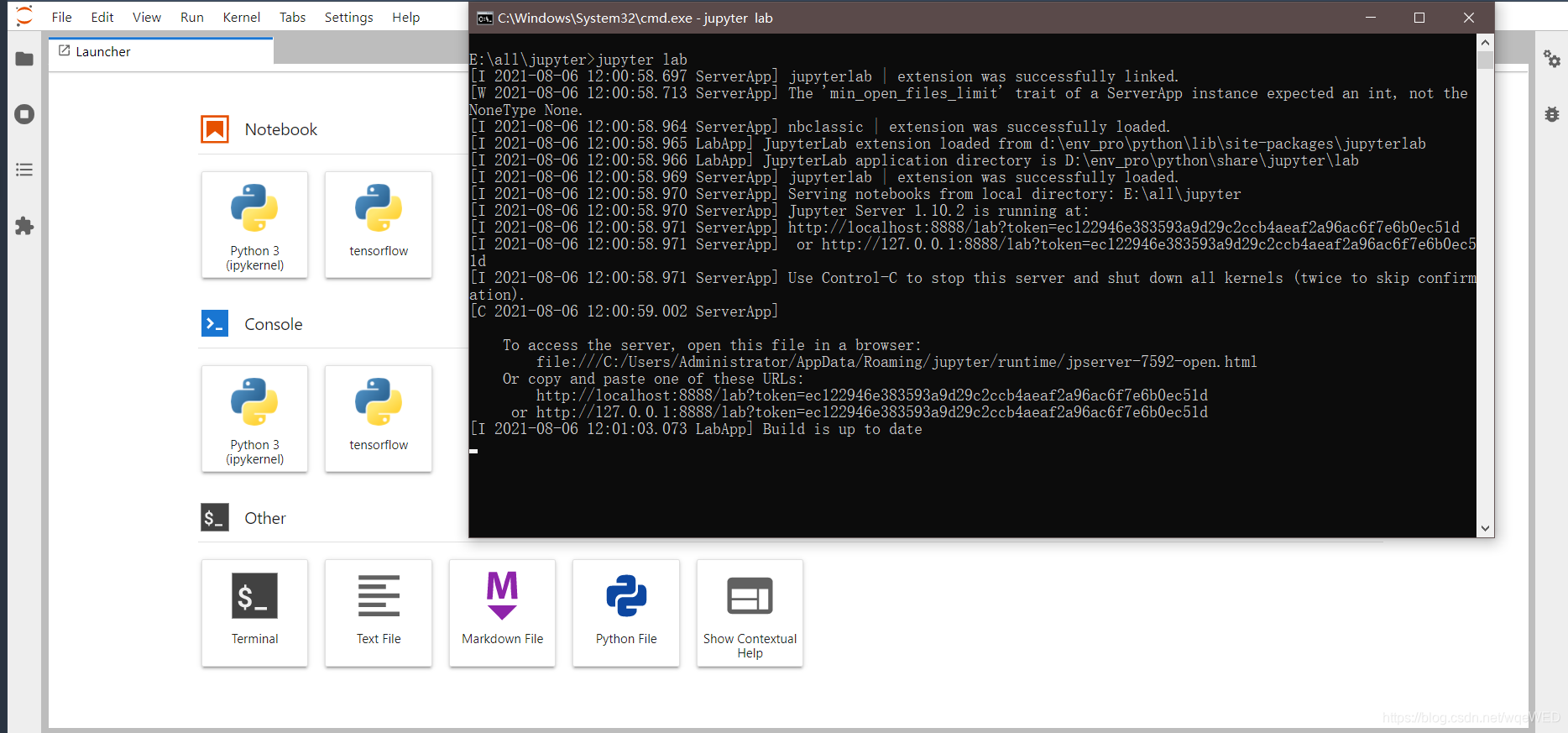Launch Python 3 (ipykernel) console
This screenshot has height=733, width=1568.
click(x=254, y=419)
